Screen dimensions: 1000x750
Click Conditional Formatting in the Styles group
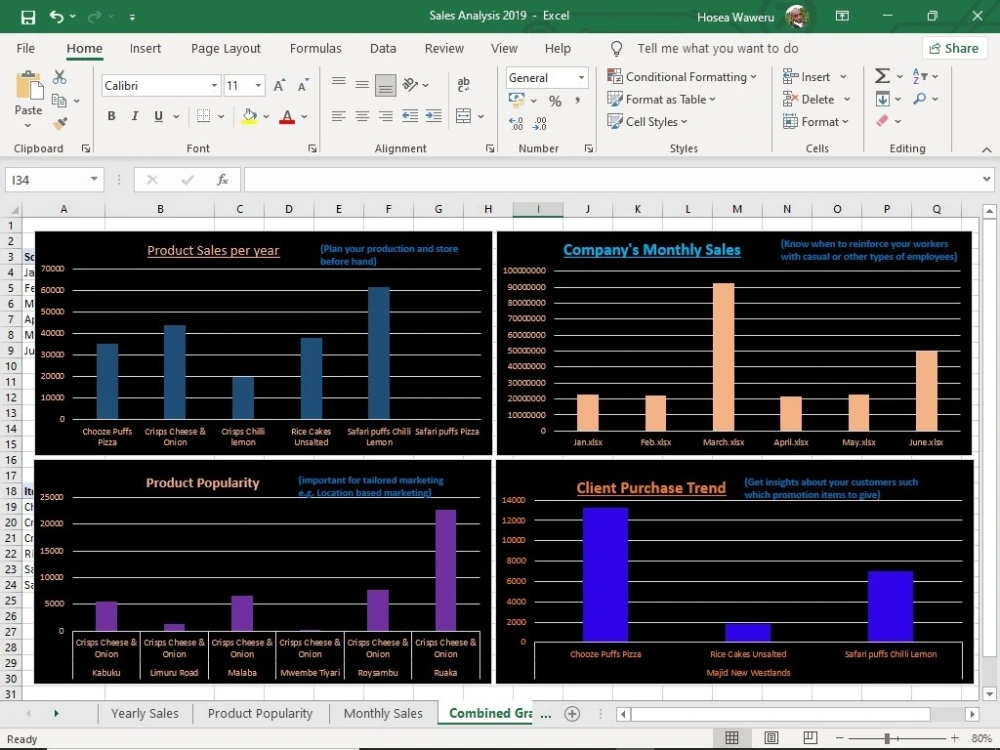tap(683, 76)
